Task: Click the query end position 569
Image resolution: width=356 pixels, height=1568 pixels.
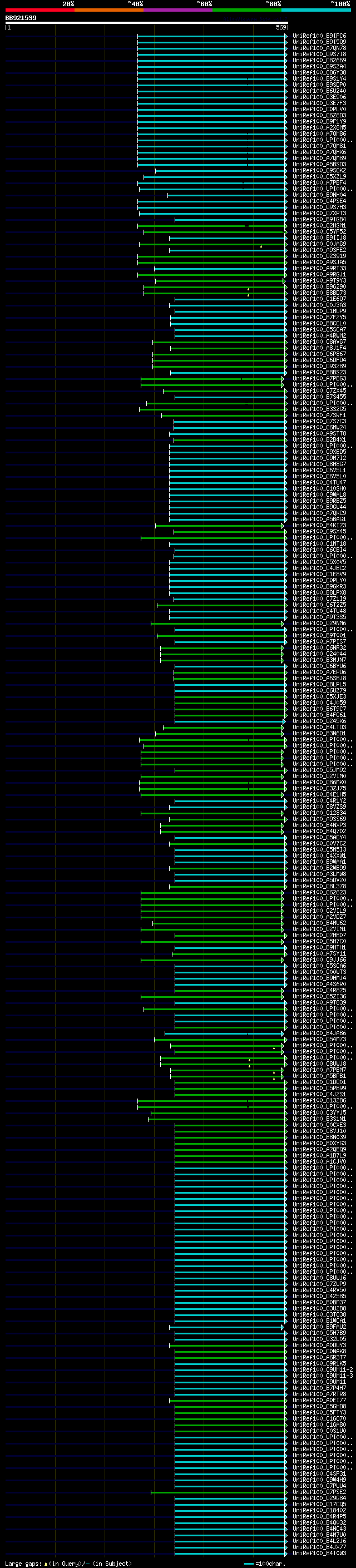Action: tap(281, 27)
